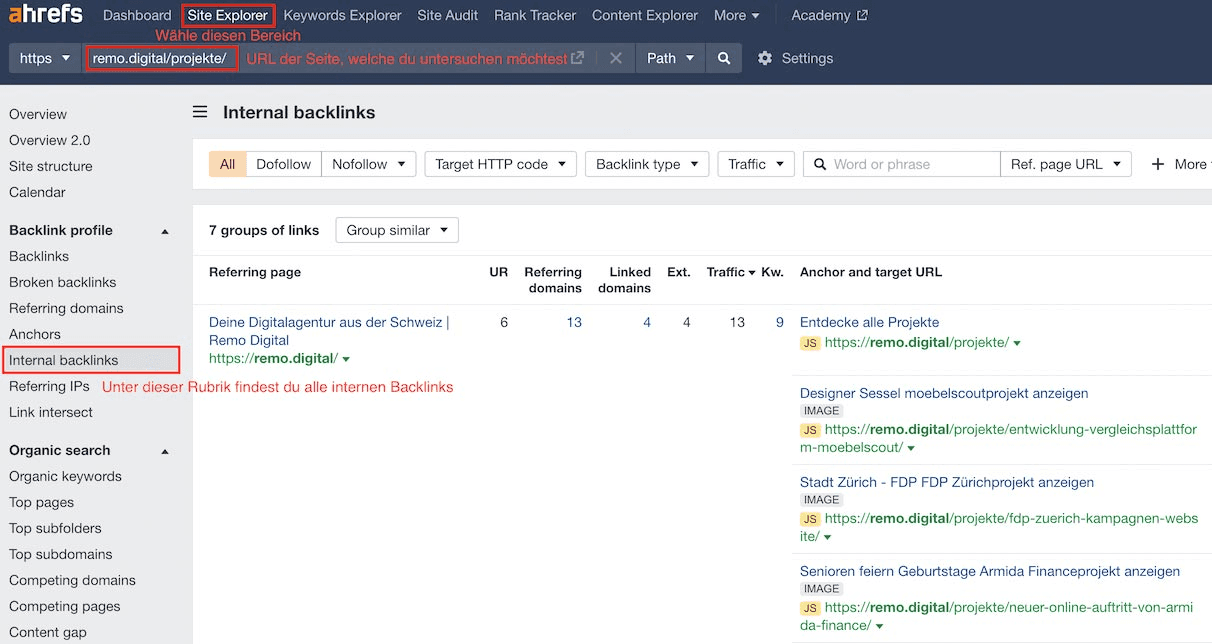The width and height of the screenshot is (1212, 644).
Task: Expand the https://remo.digital/ referring URL arrow
Action: coord(346,359)
